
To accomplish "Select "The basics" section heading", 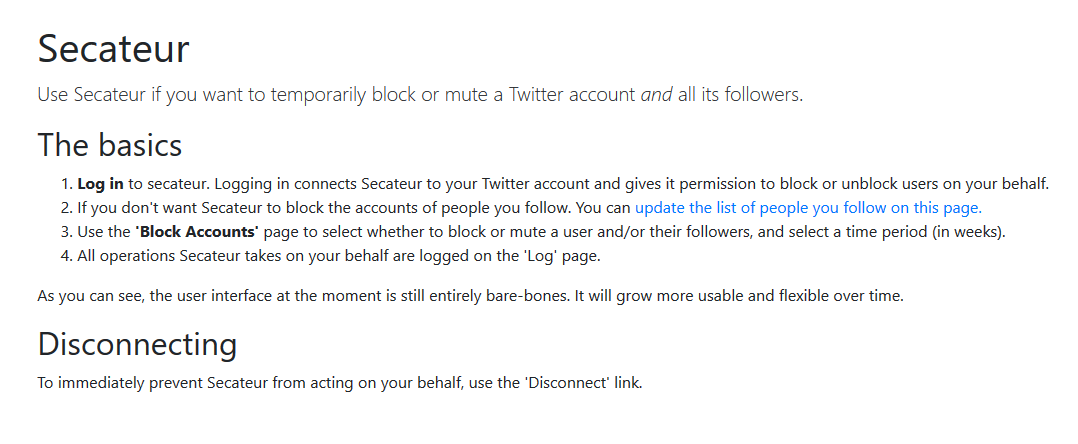I will pos(110,145).
